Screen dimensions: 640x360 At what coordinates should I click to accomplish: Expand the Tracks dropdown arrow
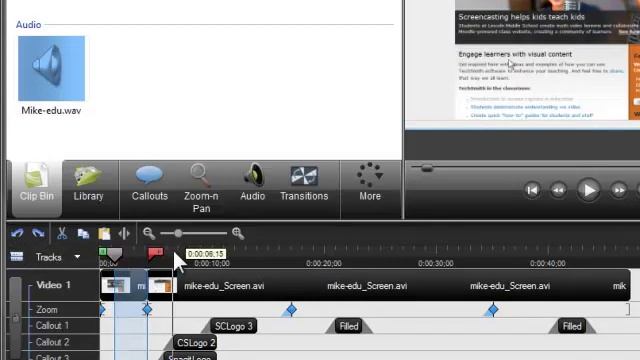click(77, 257)
